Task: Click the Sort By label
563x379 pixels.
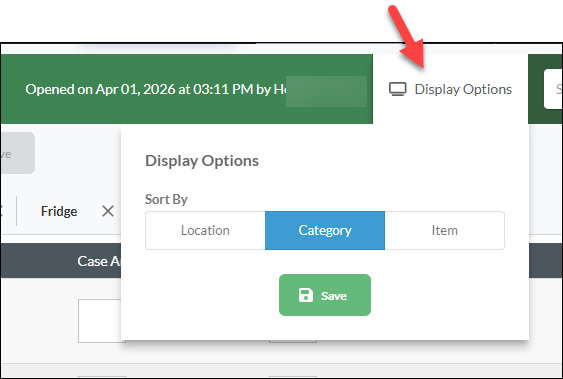Action: tap(166, 199)
